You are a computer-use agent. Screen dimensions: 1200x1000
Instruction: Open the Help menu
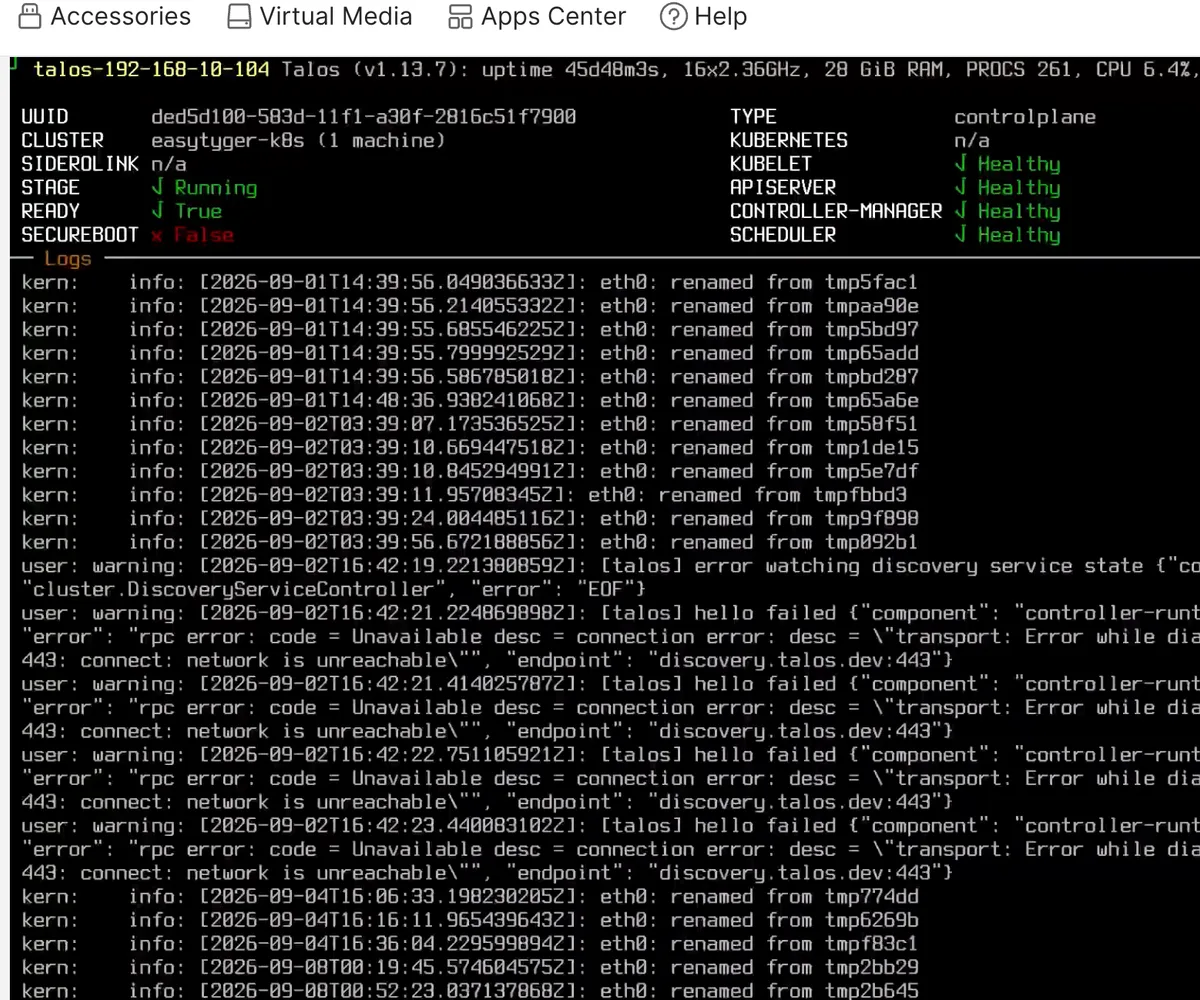pos(704,16)
